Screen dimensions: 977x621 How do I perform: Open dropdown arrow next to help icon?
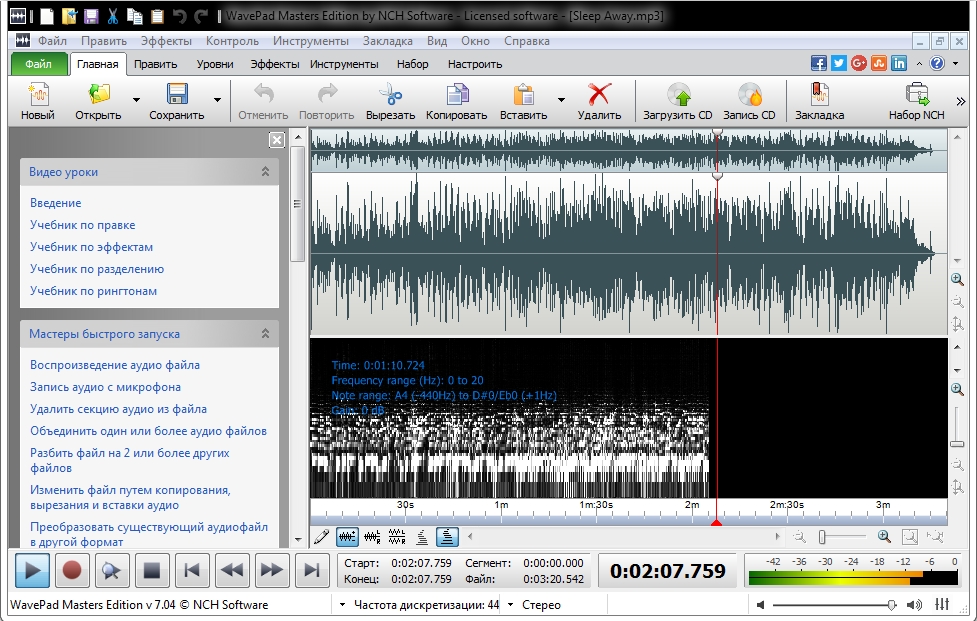955,64
